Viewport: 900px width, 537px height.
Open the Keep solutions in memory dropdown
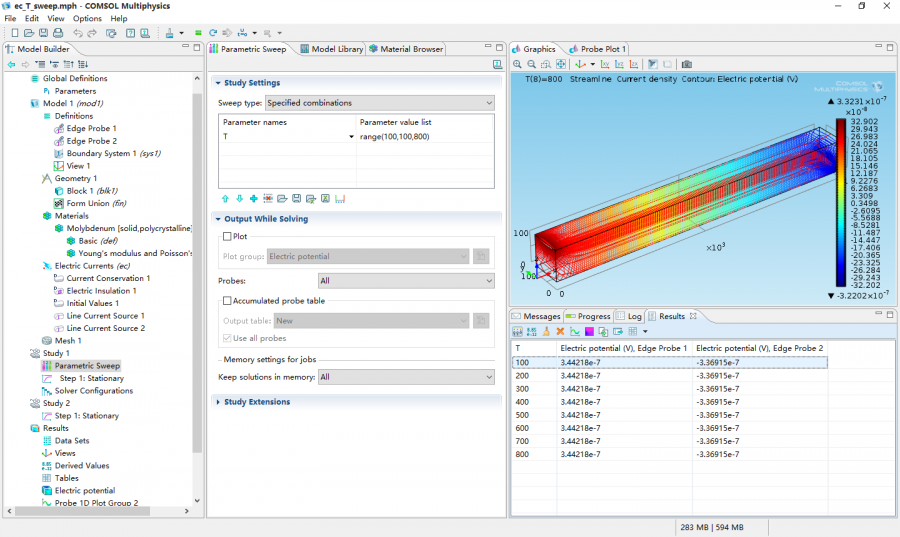point(405,377)
